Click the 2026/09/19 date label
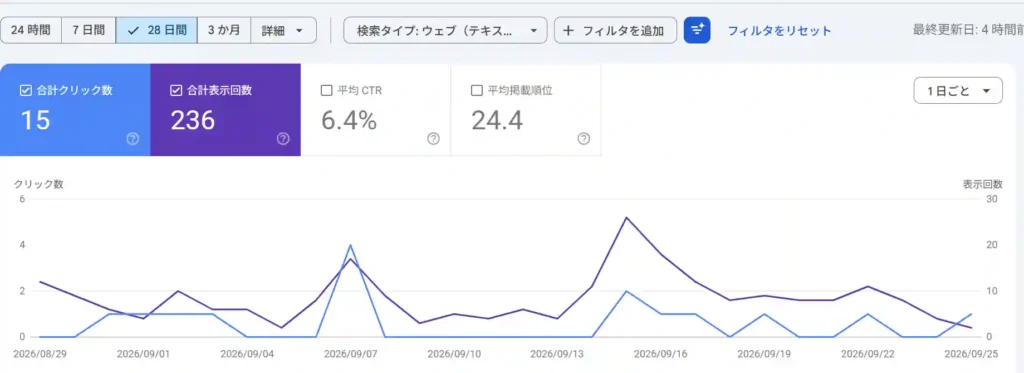Viewport: 1024px width, 373px height. [765, 353]
